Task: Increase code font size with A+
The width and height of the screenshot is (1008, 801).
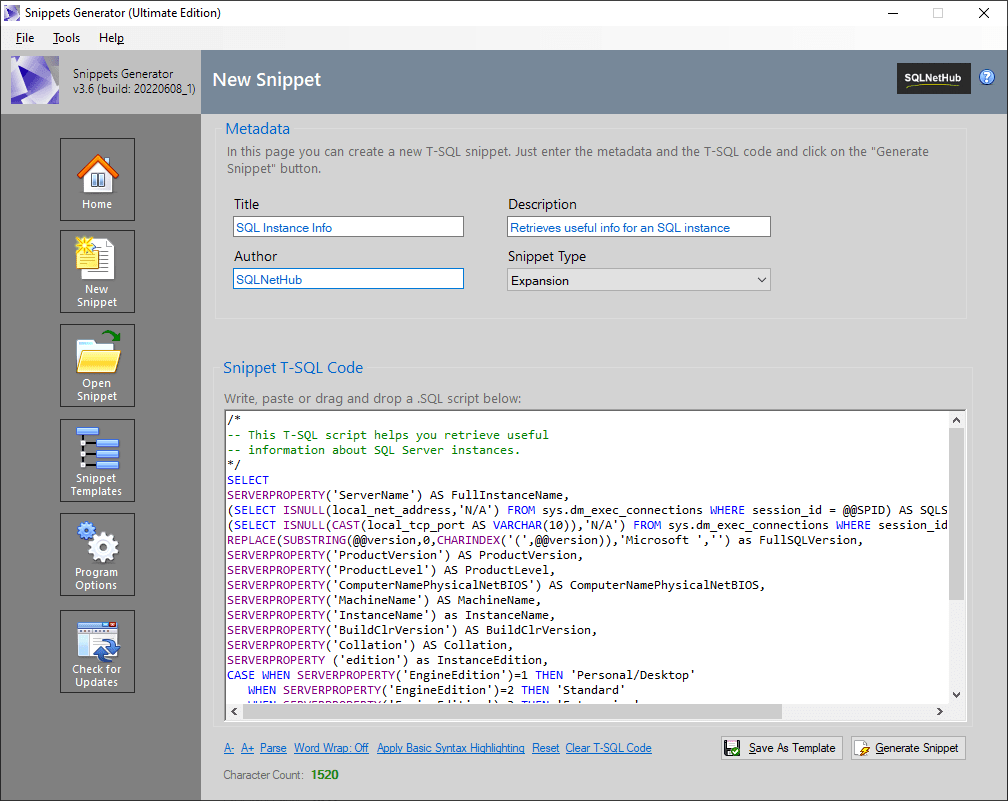Action: (x=246, y=747)
